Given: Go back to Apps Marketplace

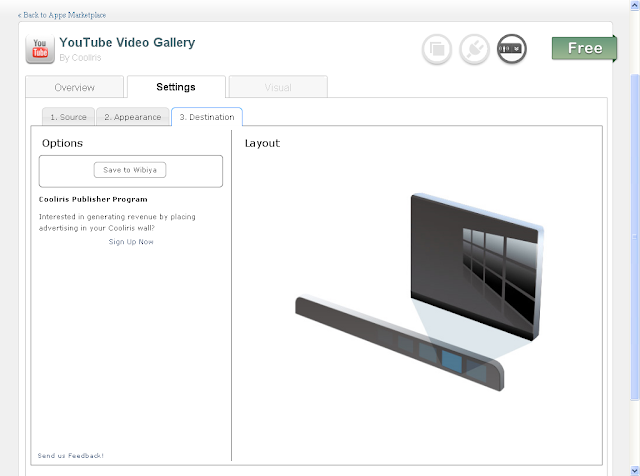Looking at the screenshot, I should 62,15.
